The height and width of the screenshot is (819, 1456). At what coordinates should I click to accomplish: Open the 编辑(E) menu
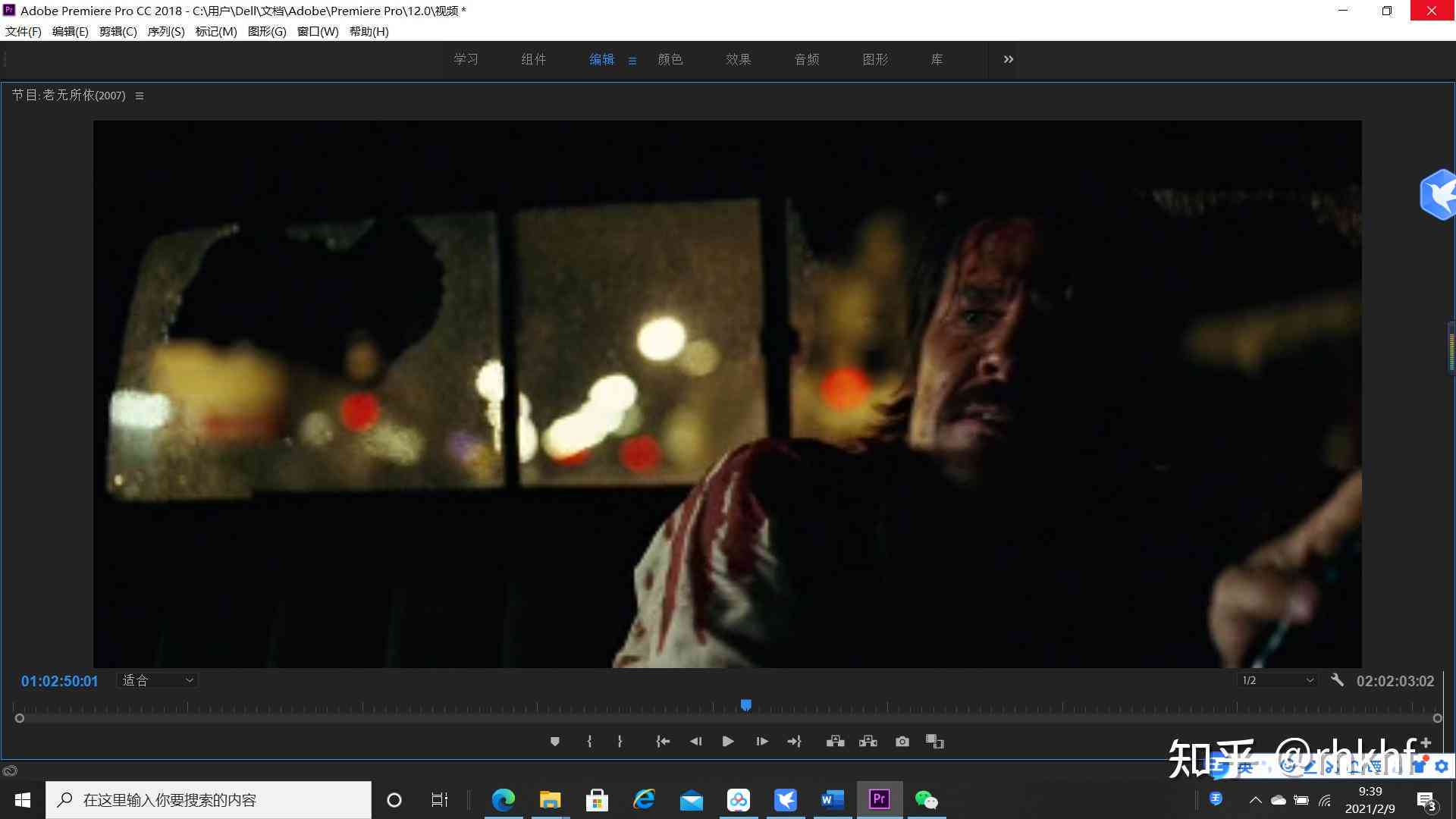pyautogui.click(x=71, y=31)
